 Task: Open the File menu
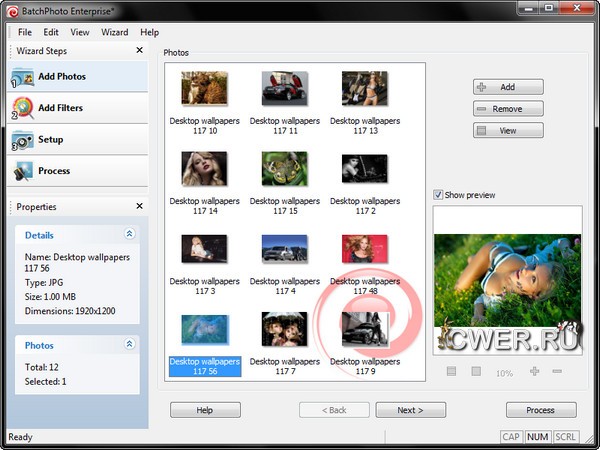(x=25, y=32)
